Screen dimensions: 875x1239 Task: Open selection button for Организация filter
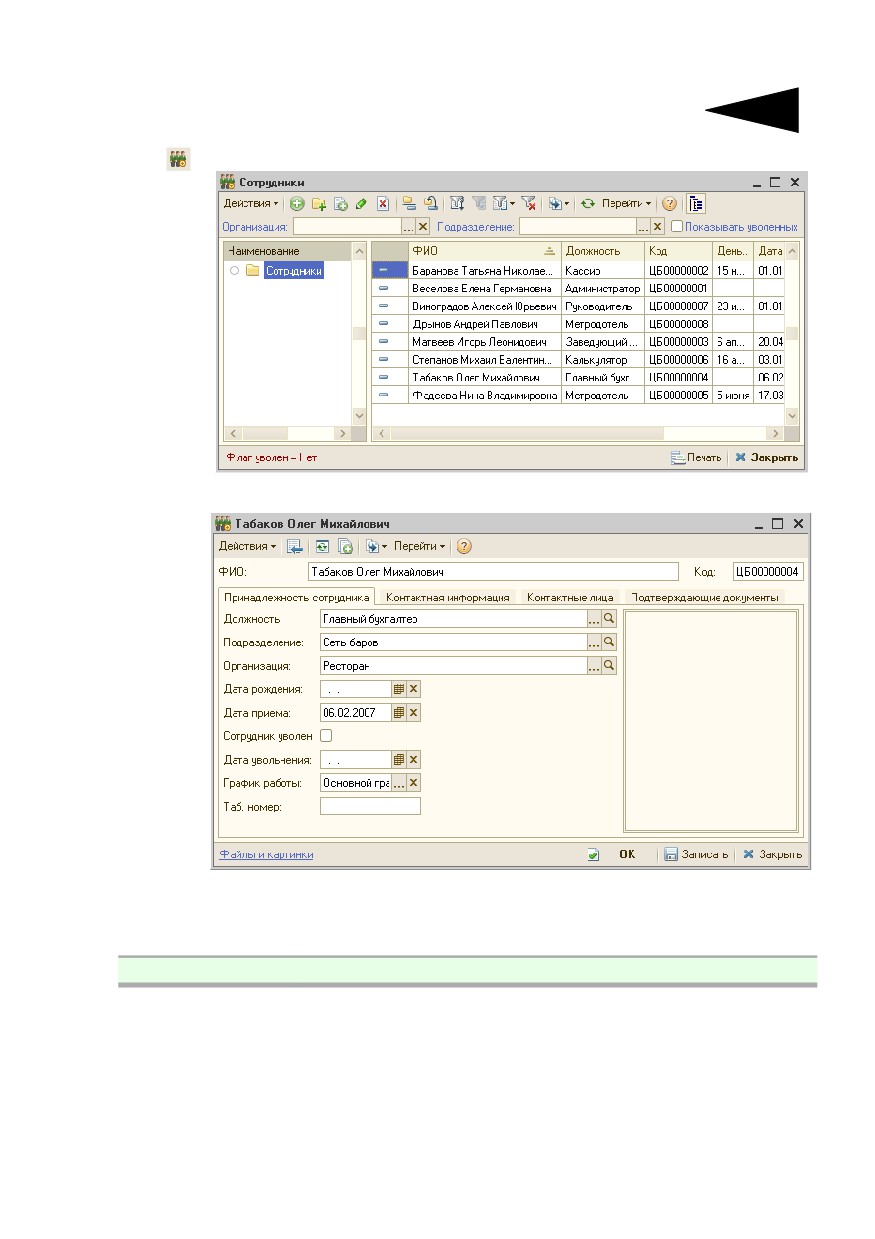pyautogui.click(x=408, y=227)
